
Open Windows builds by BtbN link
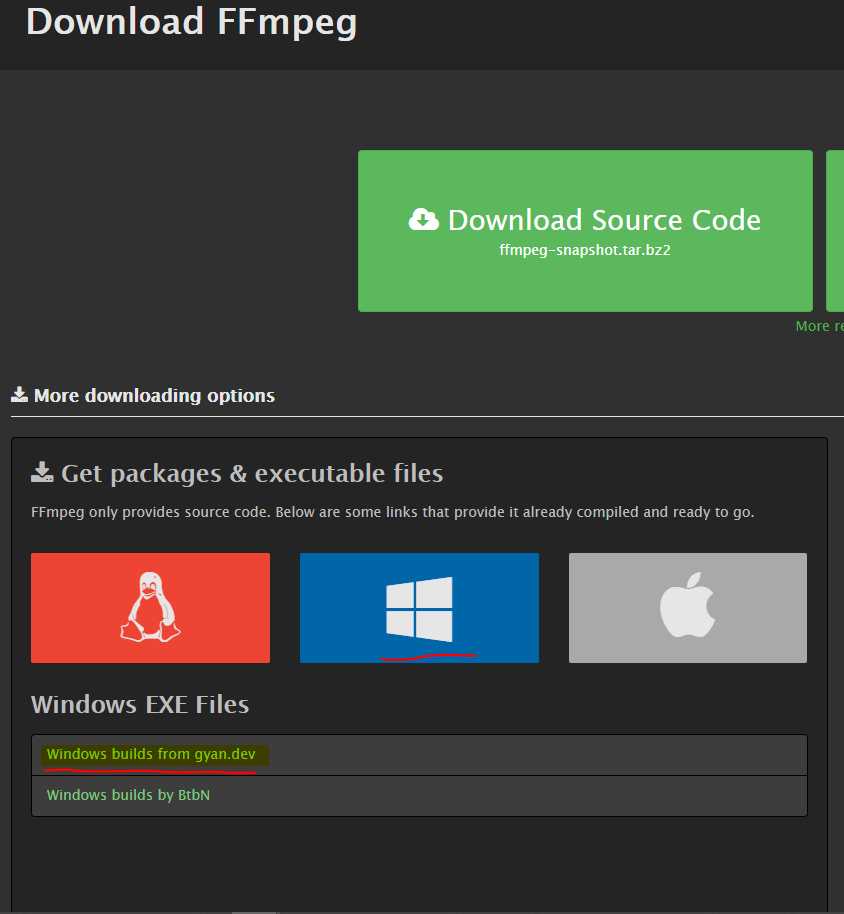(x=128, y=795)
